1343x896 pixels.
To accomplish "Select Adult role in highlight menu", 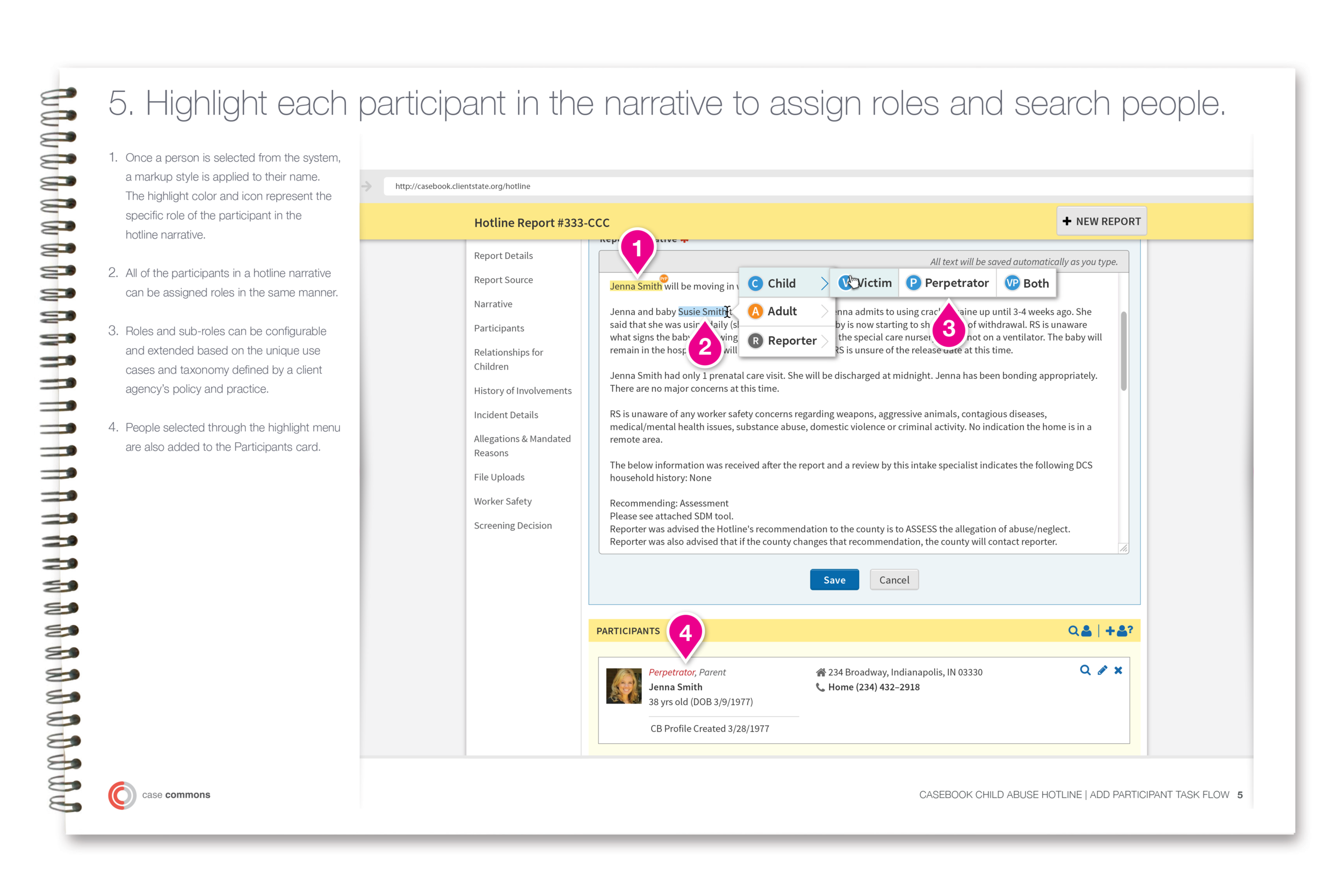I will [x=787, y=312].
